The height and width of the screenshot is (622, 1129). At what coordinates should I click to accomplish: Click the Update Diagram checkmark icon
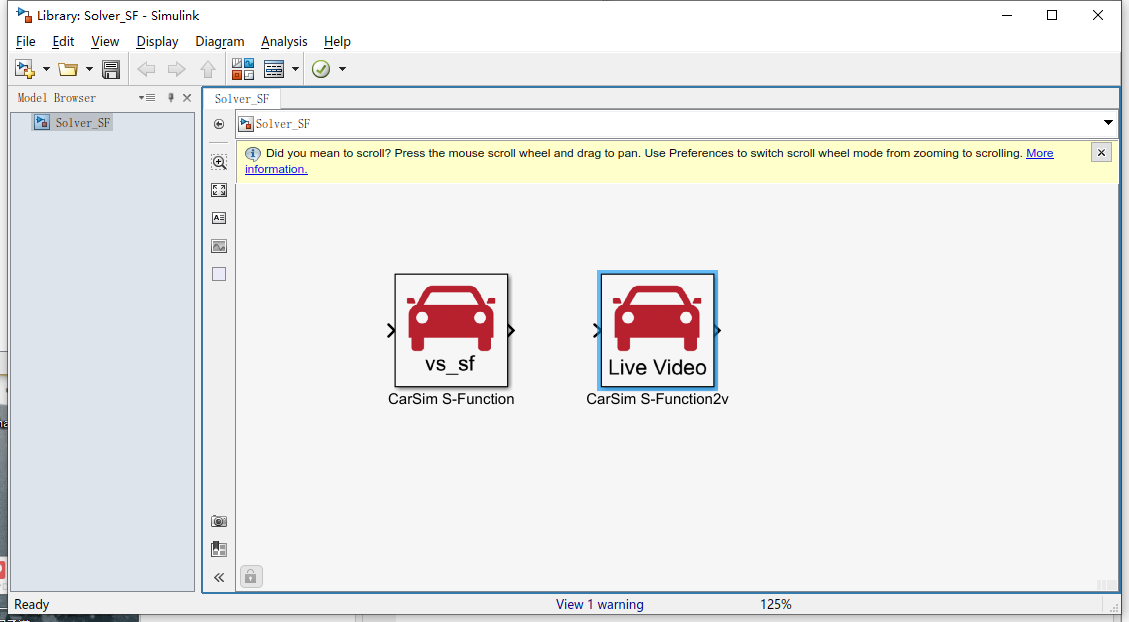(x=321, y=69)
